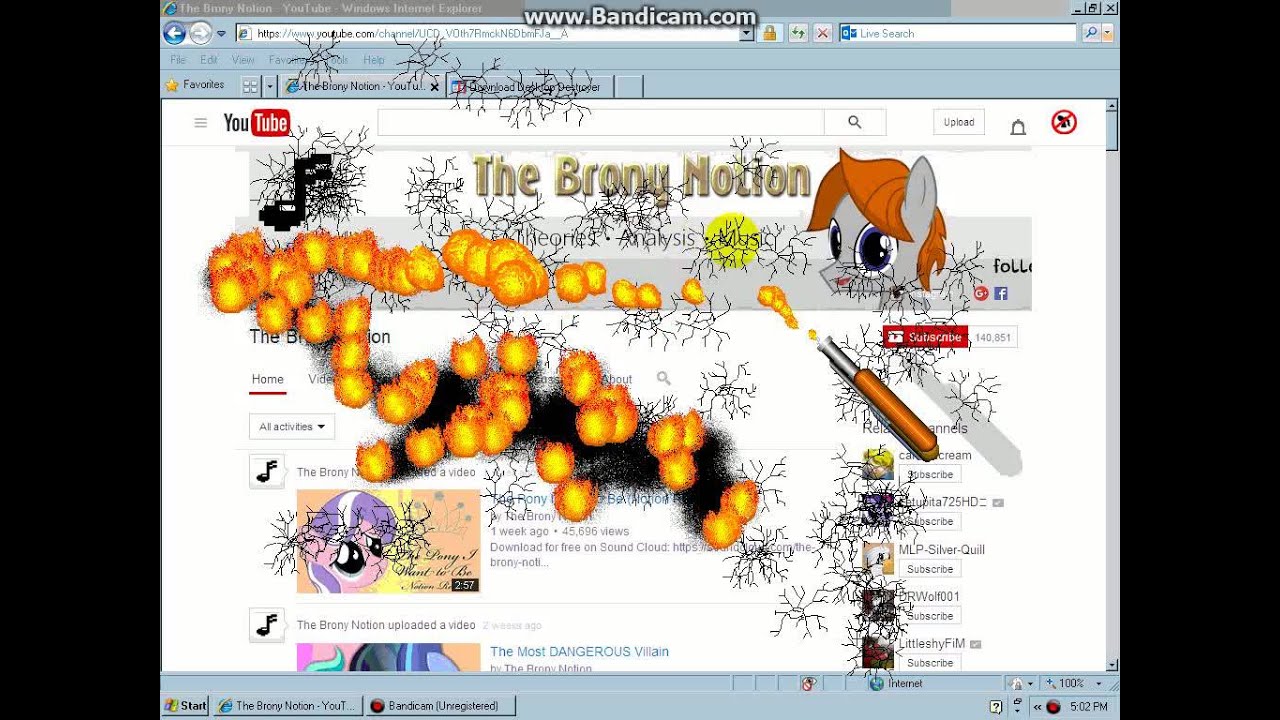Expand the address bar URL dropdown

point(746,33)
